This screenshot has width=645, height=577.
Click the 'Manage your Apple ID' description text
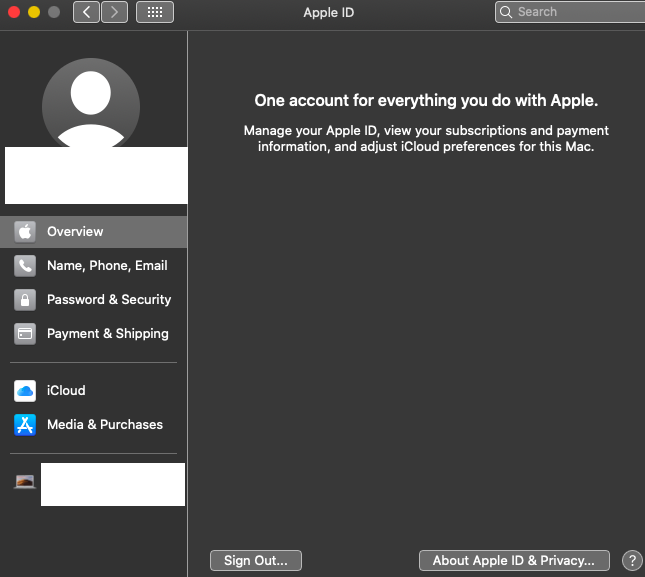click(x=426, y=139)
